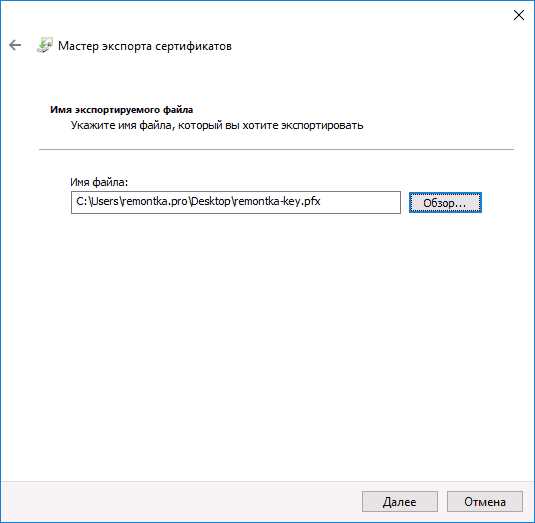This screenshot has height=523, width=535.
Task: Click the certificate export wizard icon
Action: coord(45,45)
